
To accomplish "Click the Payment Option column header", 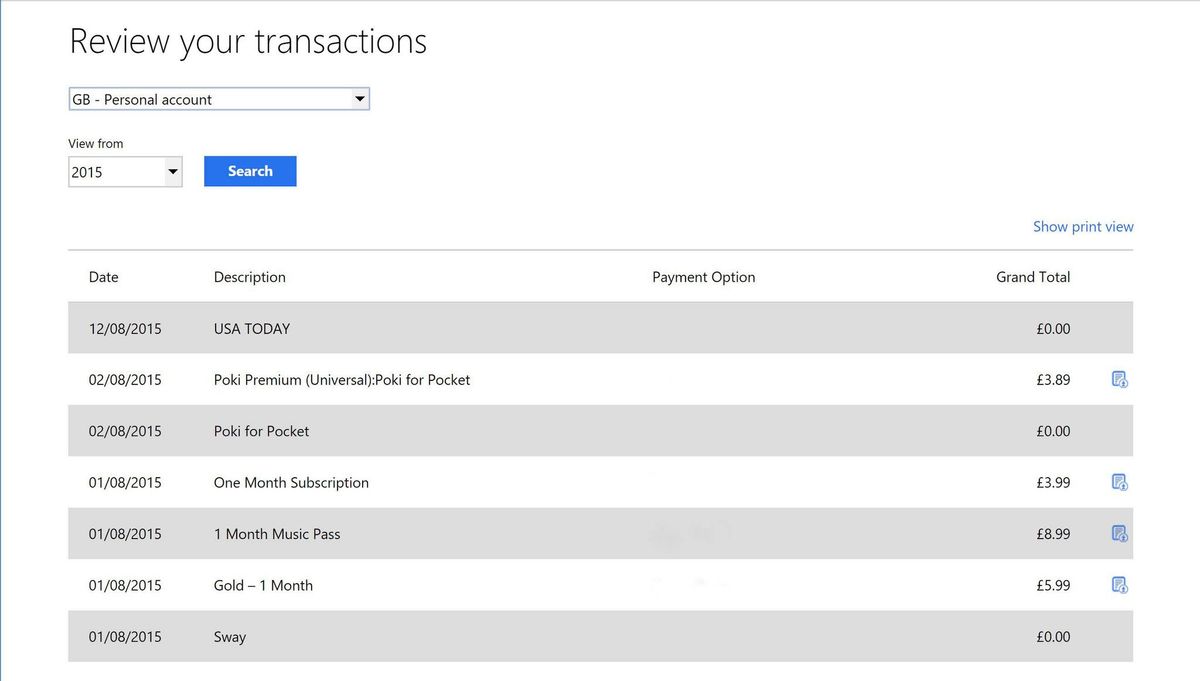I will (704, 277).
